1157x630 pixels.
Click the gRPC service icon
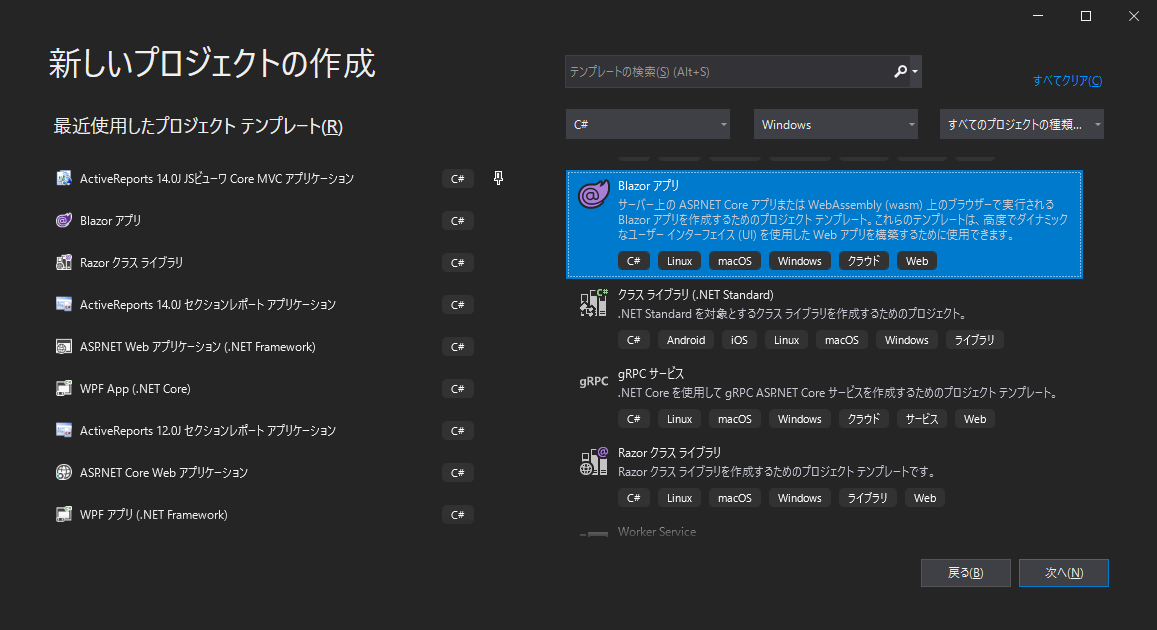pyautogui.click(x=594, y=381)
